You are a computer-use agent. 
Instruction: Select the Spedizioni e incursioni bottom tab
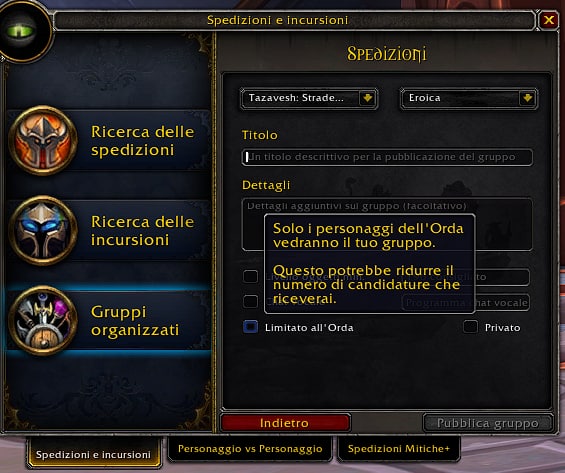point(93,453)
